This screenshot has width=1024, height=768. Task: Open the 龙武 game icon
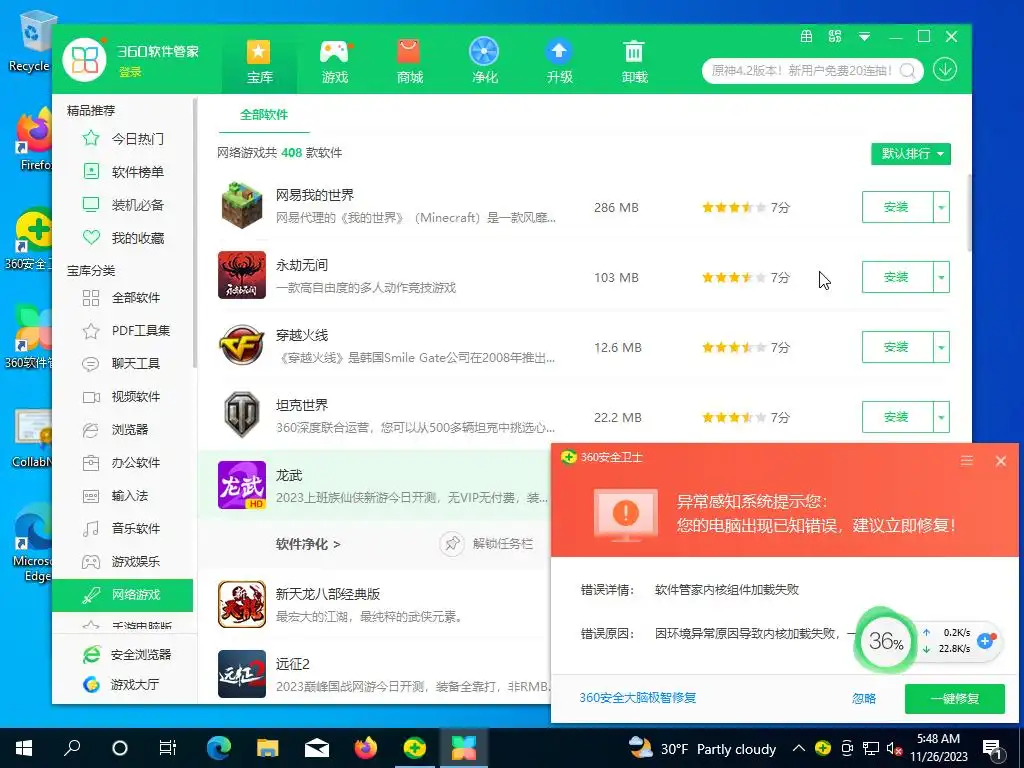click(x=242, y=485)
